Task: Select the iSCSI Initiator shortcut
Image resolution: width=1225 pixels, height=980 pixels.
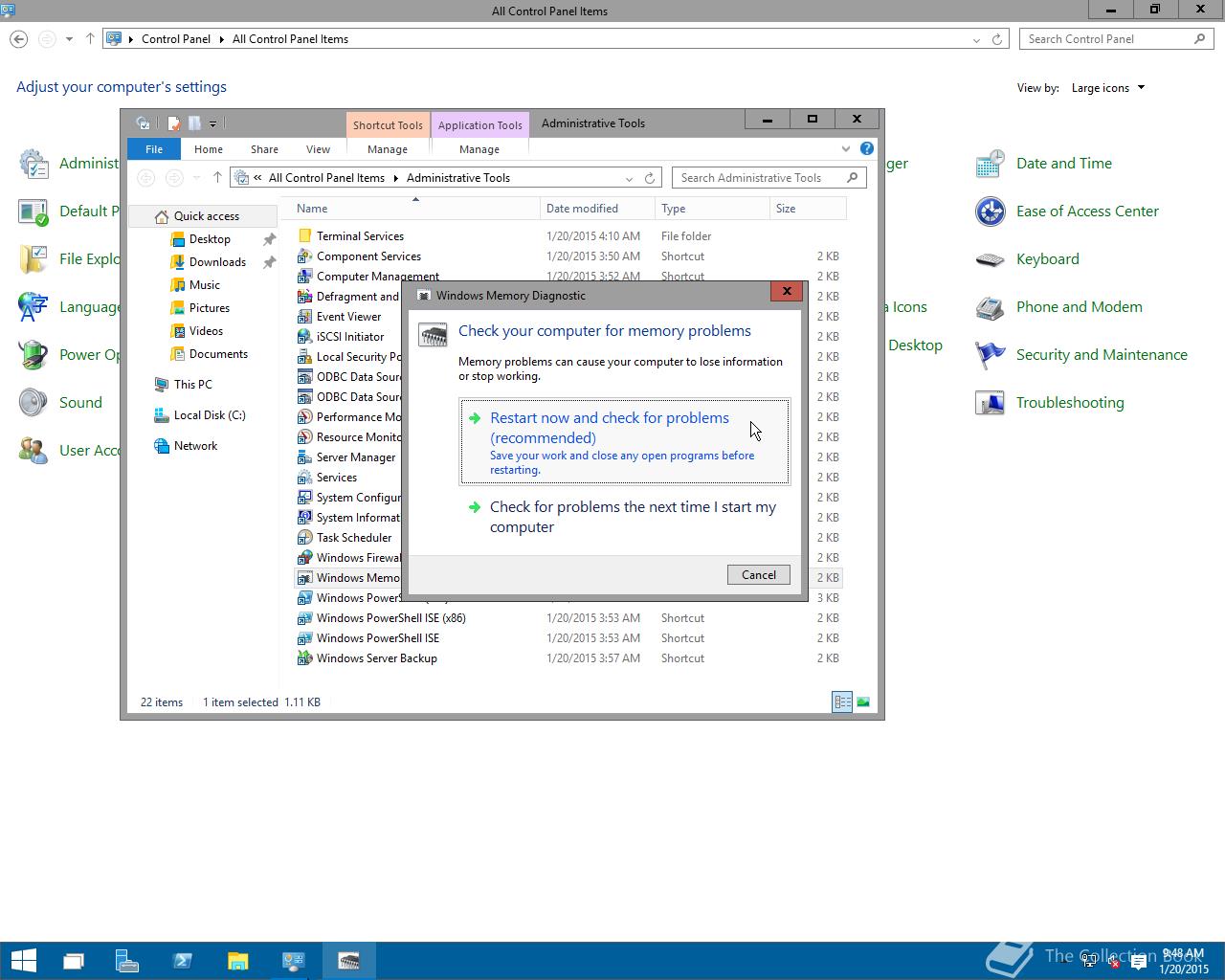Action: coord(348,337)
